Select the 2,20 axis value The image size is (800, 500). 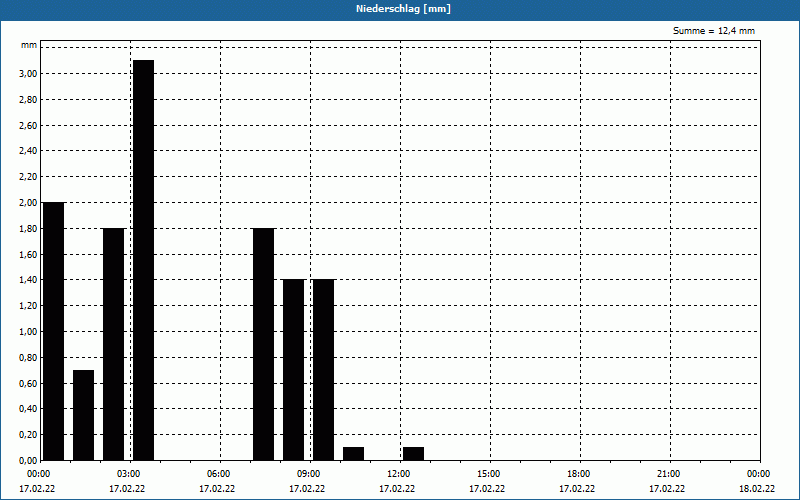(x=28, y=177)
